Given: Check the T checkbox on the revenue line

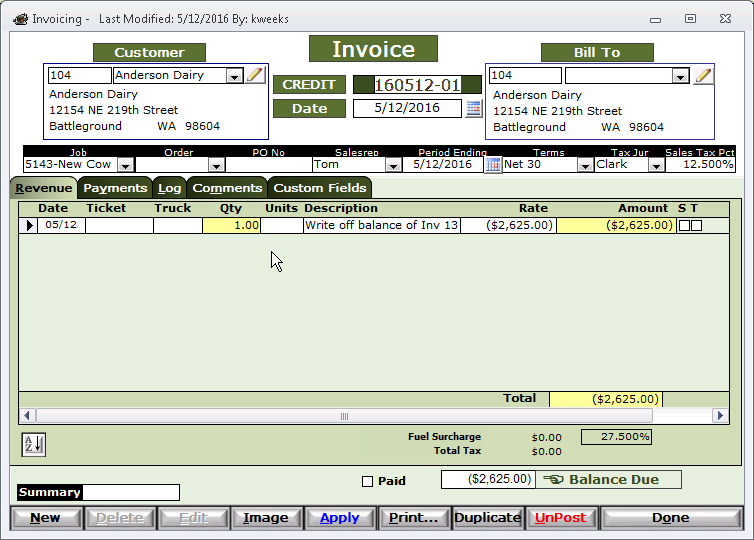Looking at the screenshot, I should coord(696,225).
